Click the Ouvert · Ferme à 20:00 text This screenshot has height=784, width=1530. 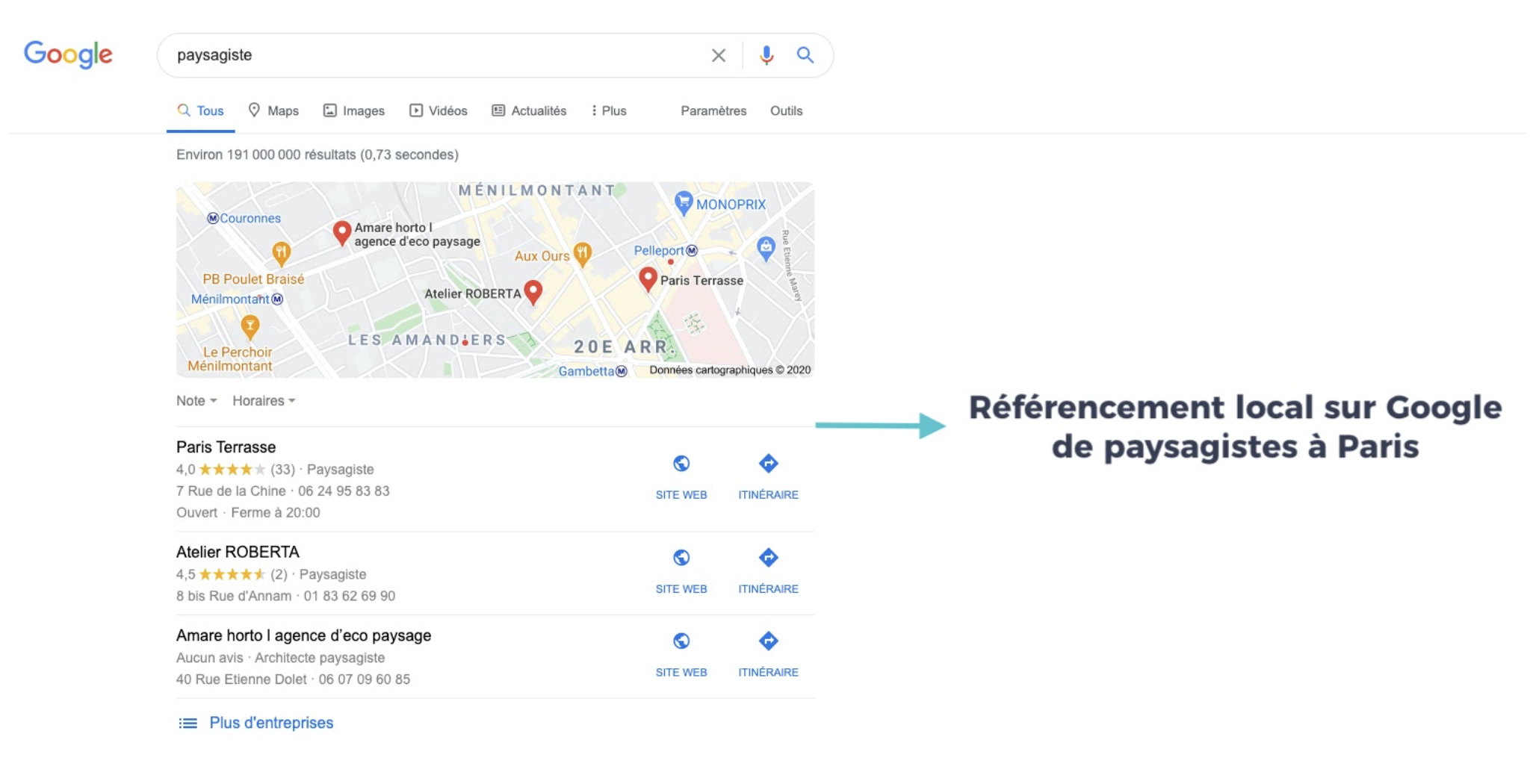click(x=248, y=512)
